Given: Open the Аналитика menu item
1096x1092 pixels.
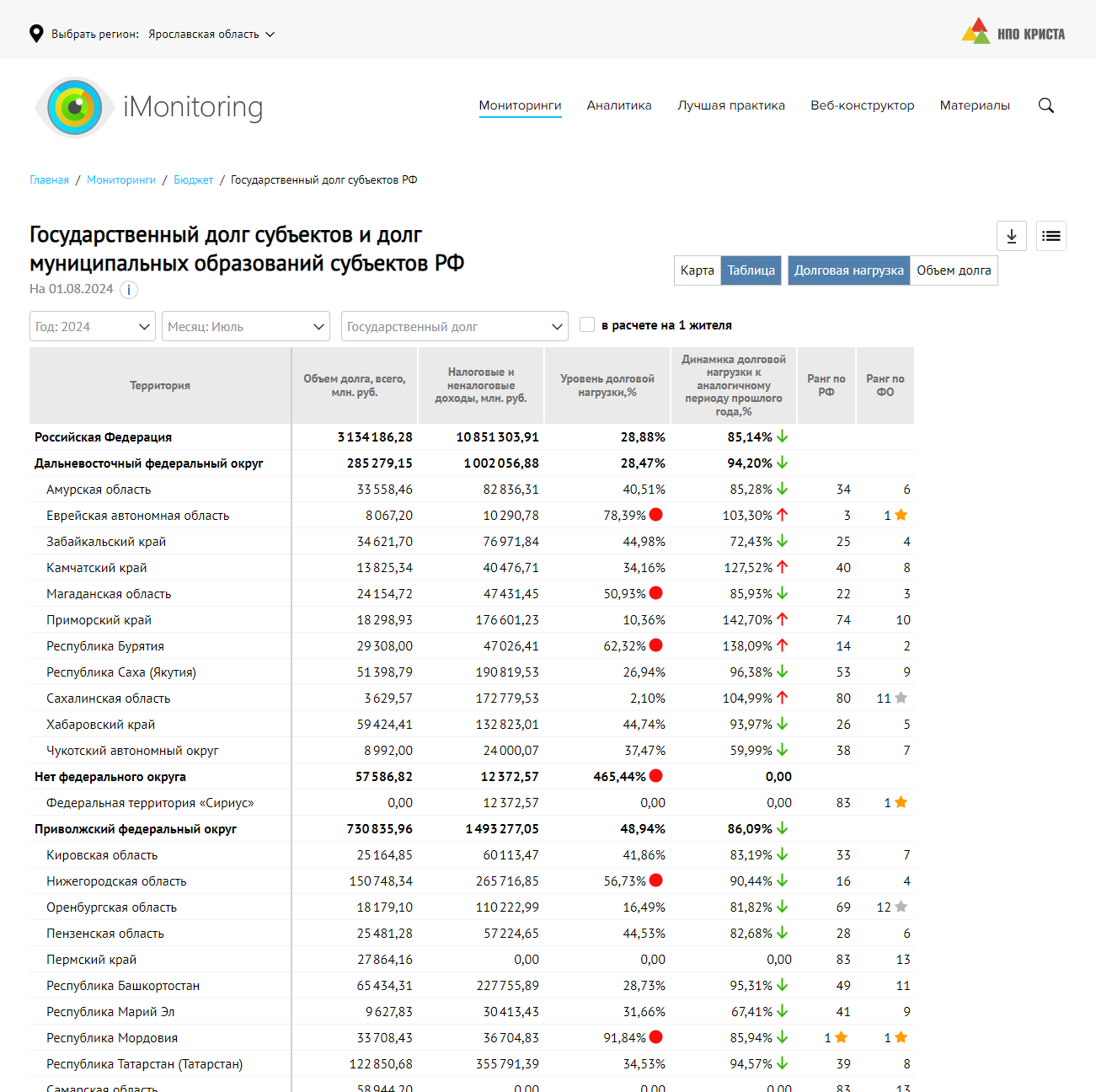Looking at the screenshot, I should click(619, 105).
